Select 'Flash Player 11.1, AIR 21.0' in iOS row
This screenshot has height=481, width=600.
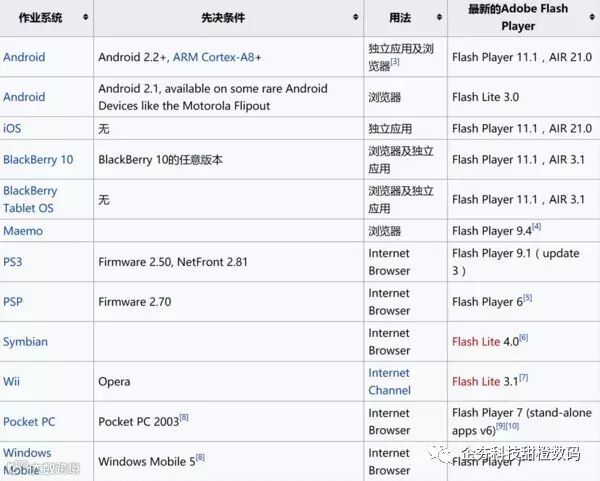524,128
